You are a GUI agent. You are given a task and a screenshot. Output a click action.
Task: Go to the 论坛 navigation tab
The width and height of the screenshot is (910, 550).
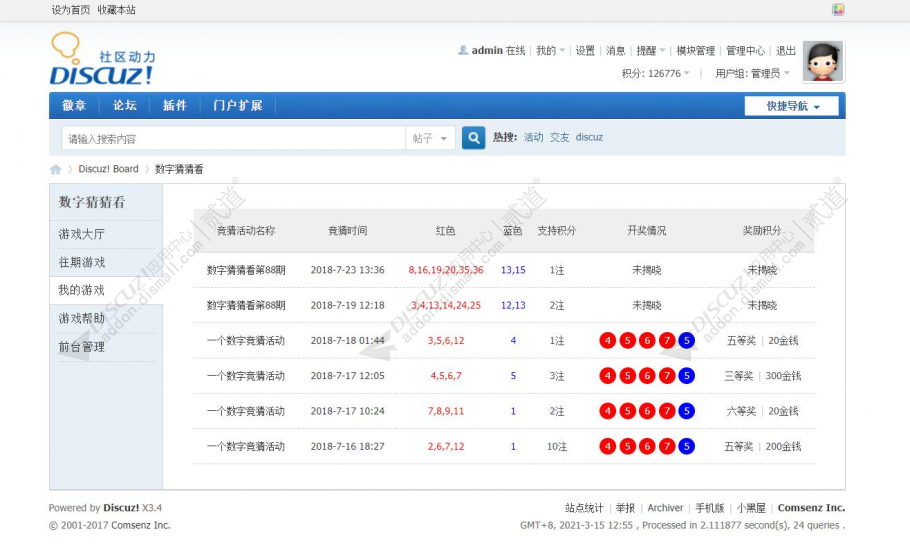(124, 106)
